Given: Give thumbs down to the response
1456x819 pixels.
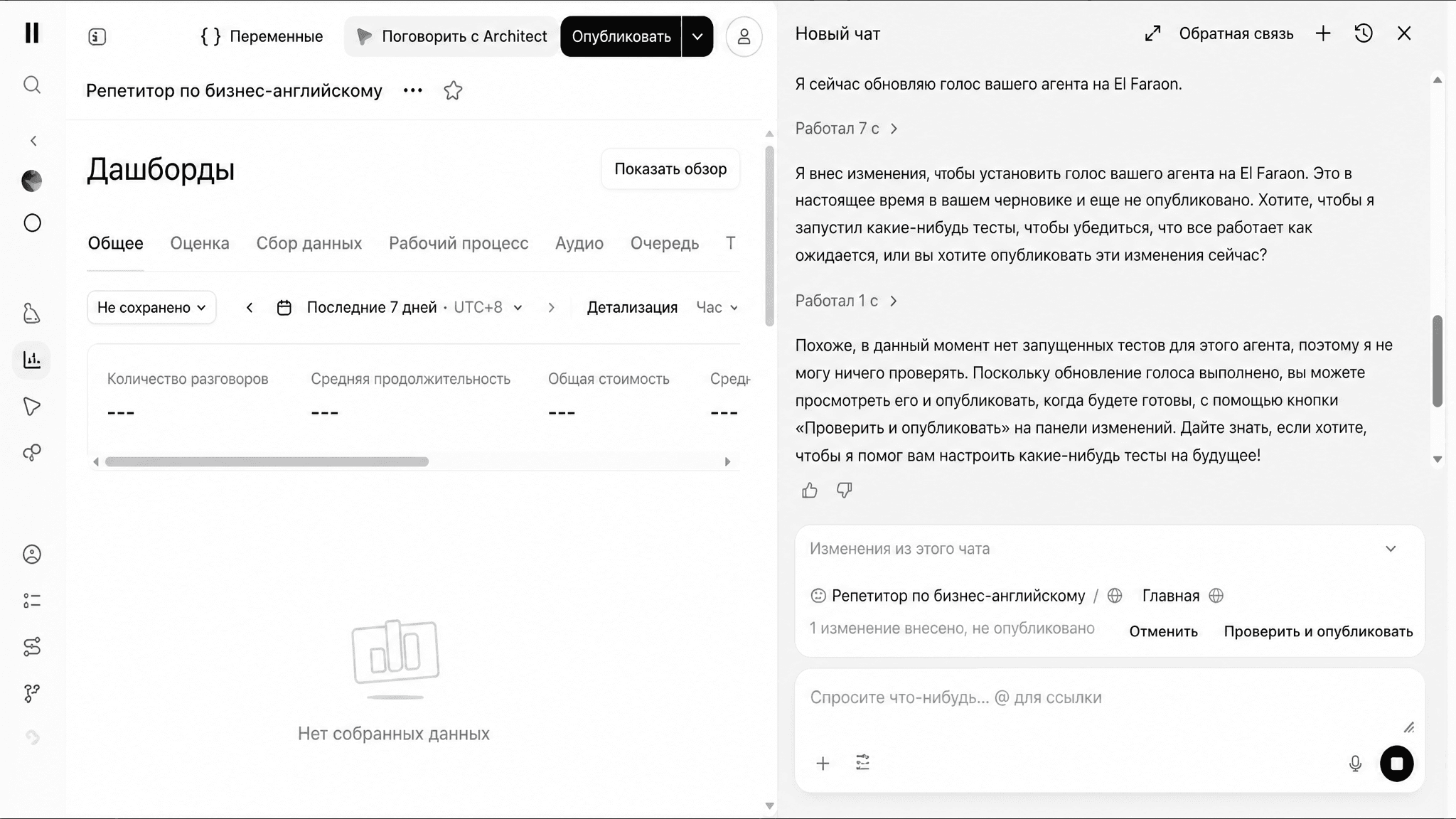Looking at the screenshot, I should pyautogui.click(x=845, y=491).
